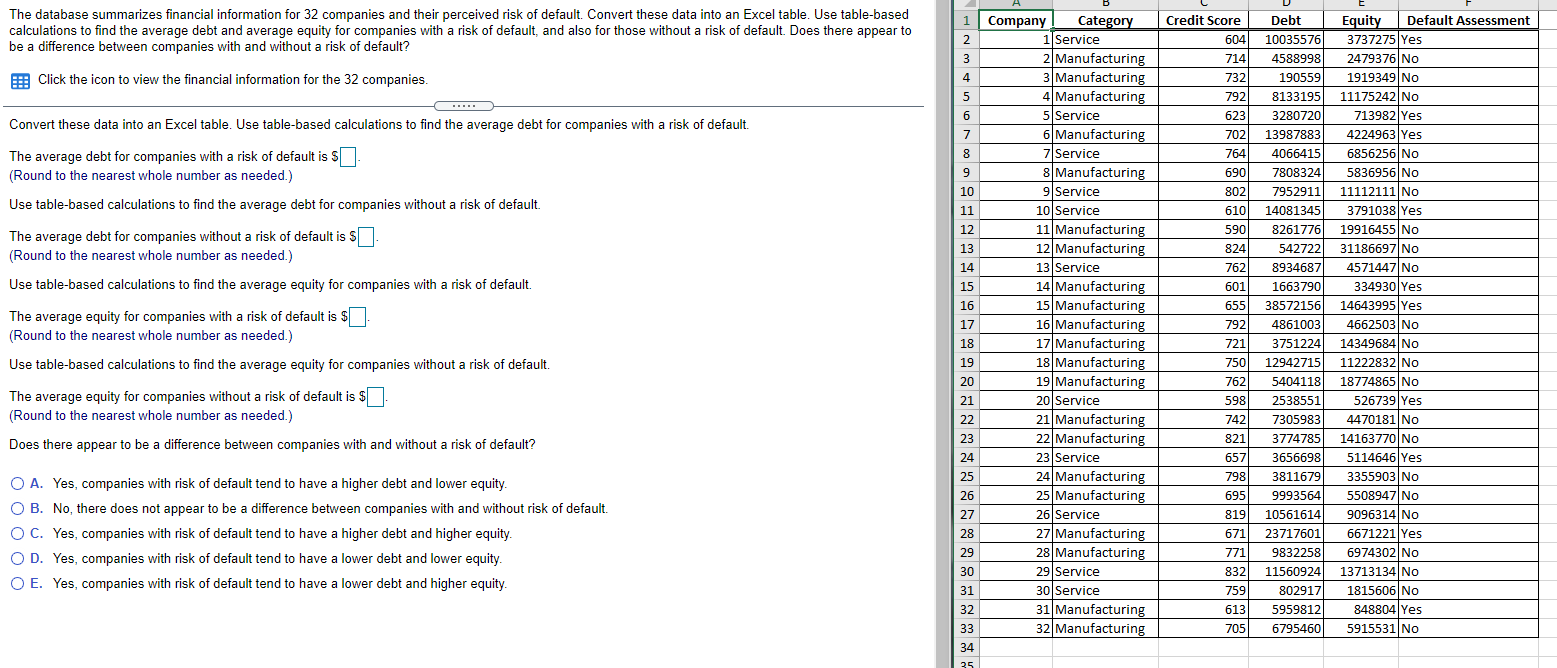Click the average debt without risk answer box
Viewport: 1557px width, 668px height.
coord(366,237)
